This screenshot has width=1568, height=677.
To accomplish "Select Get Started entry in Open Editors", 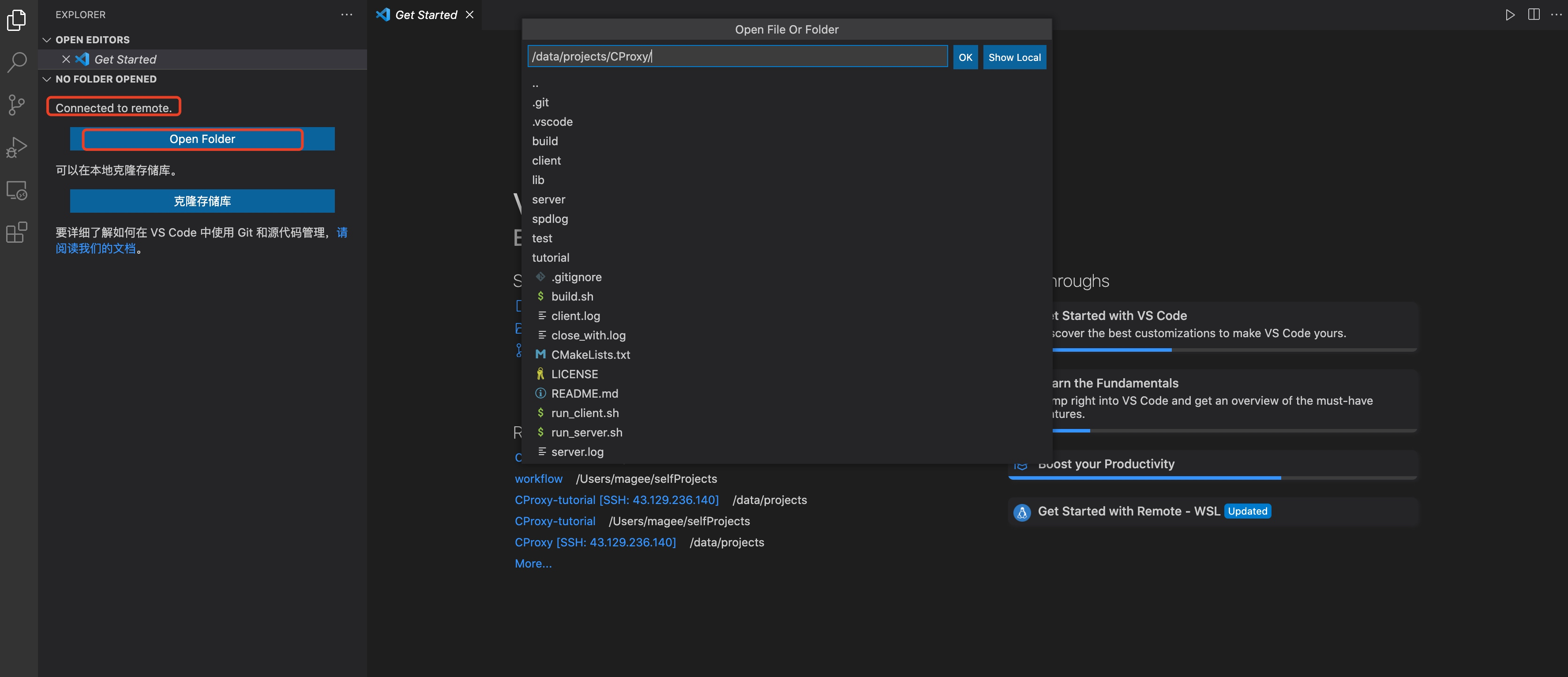I will [202, 59].
